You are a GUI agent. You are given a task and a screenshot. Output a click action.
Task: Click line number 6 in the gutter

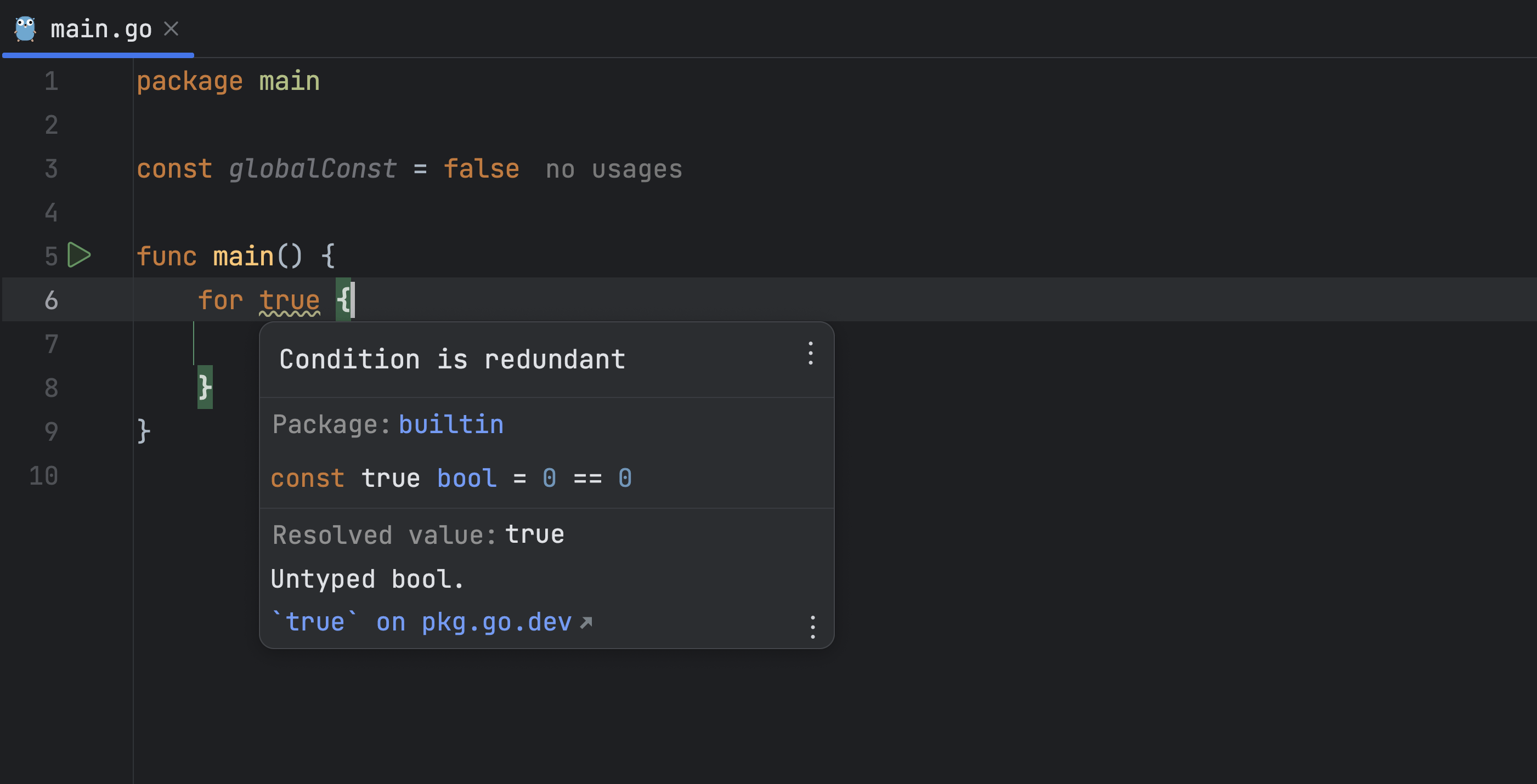point(52,300)
